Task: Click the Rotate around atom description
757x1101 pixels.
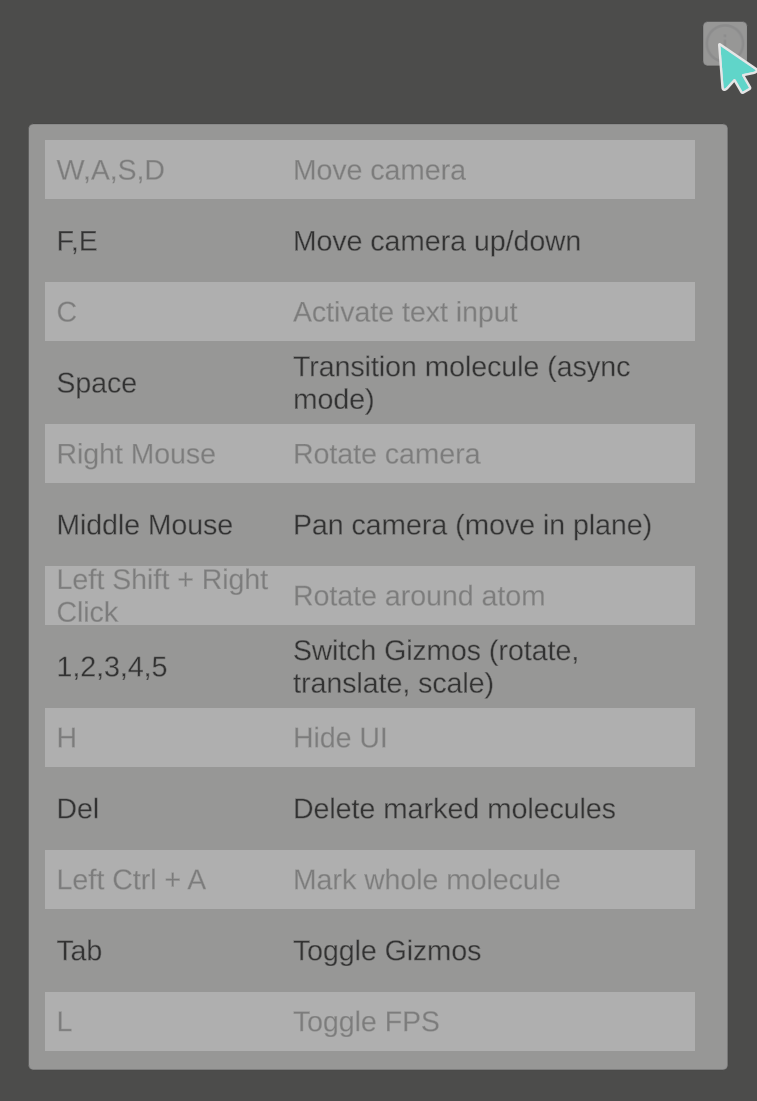Action: (x=419, y=596)
